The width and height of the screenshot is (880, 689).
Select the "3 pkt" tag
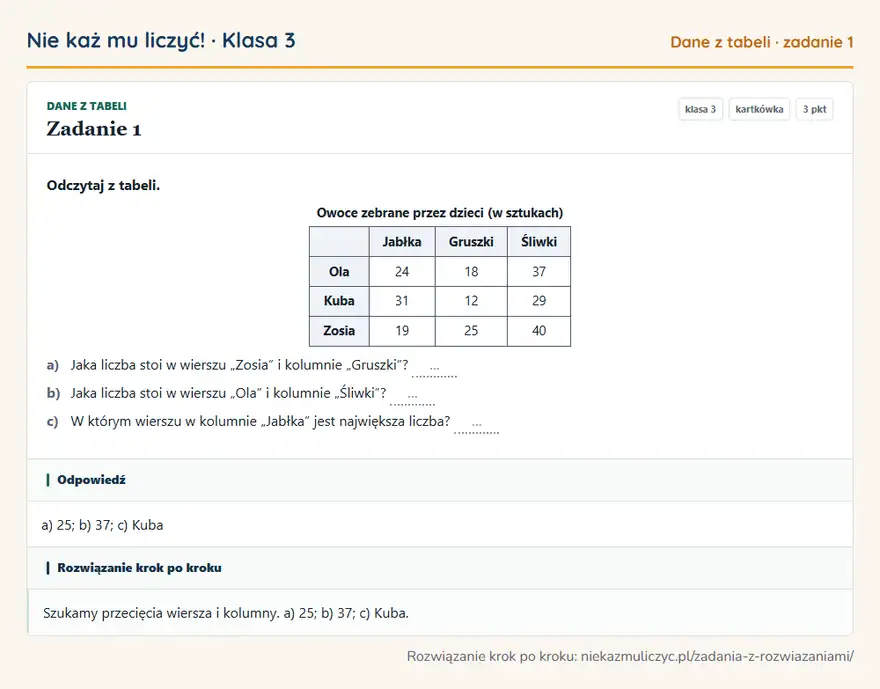coord(814,109)
